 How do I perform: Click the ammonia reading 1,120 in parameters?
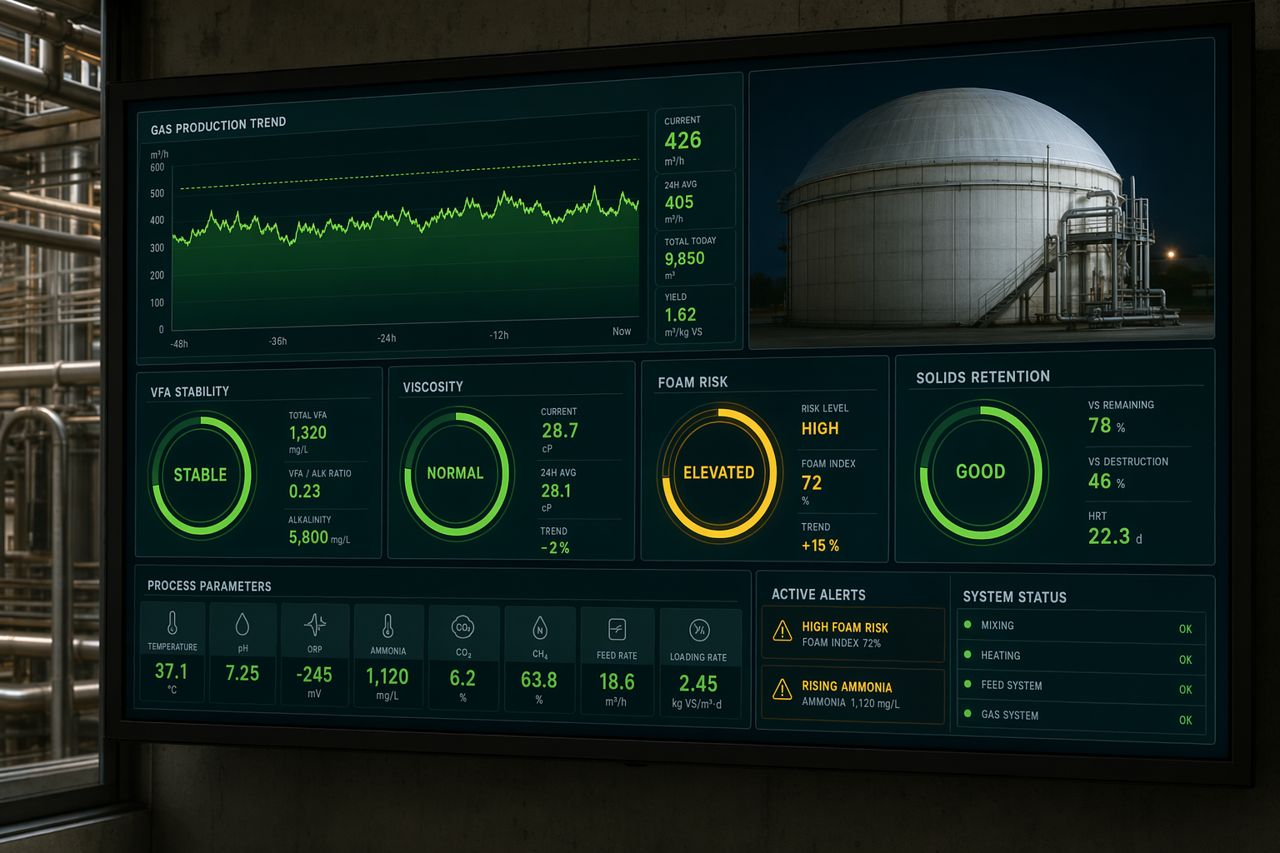click(388, 677)
